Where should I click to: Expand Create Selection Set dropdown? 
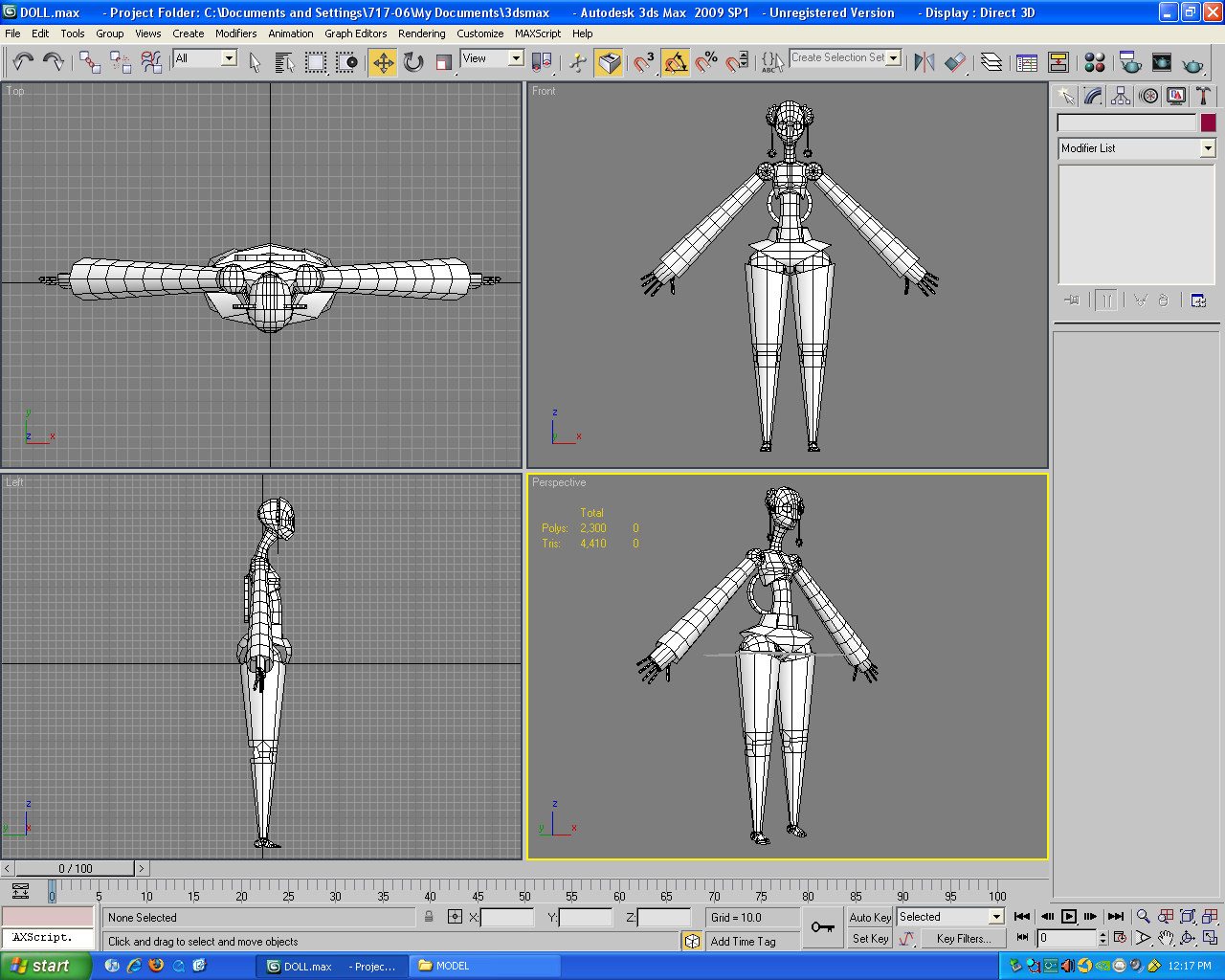point(894,57)
